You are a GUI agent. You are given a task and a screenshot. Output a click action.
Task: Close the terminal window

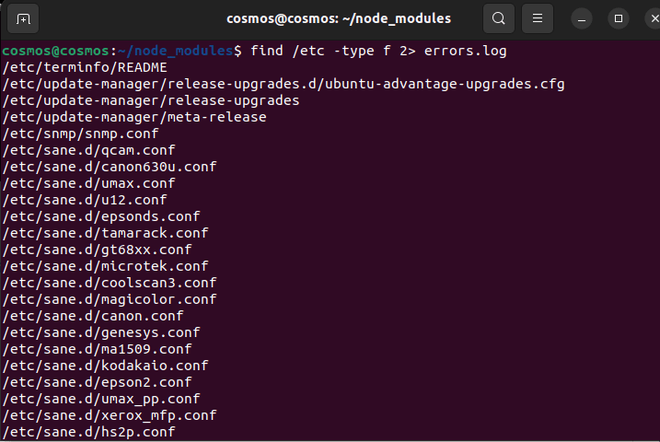[643, 19]
